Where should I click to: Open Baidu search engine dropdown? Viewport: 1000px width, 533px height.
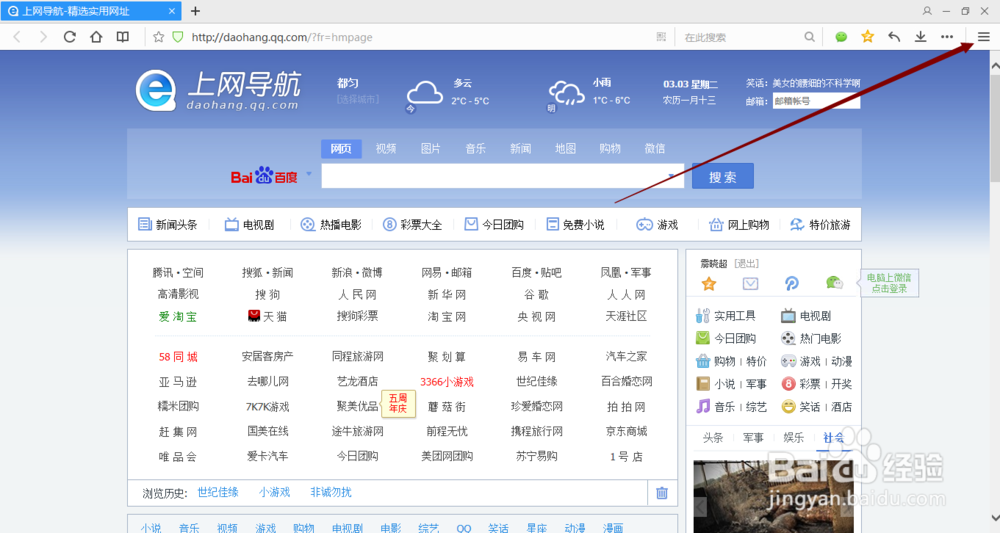point(309,173)
